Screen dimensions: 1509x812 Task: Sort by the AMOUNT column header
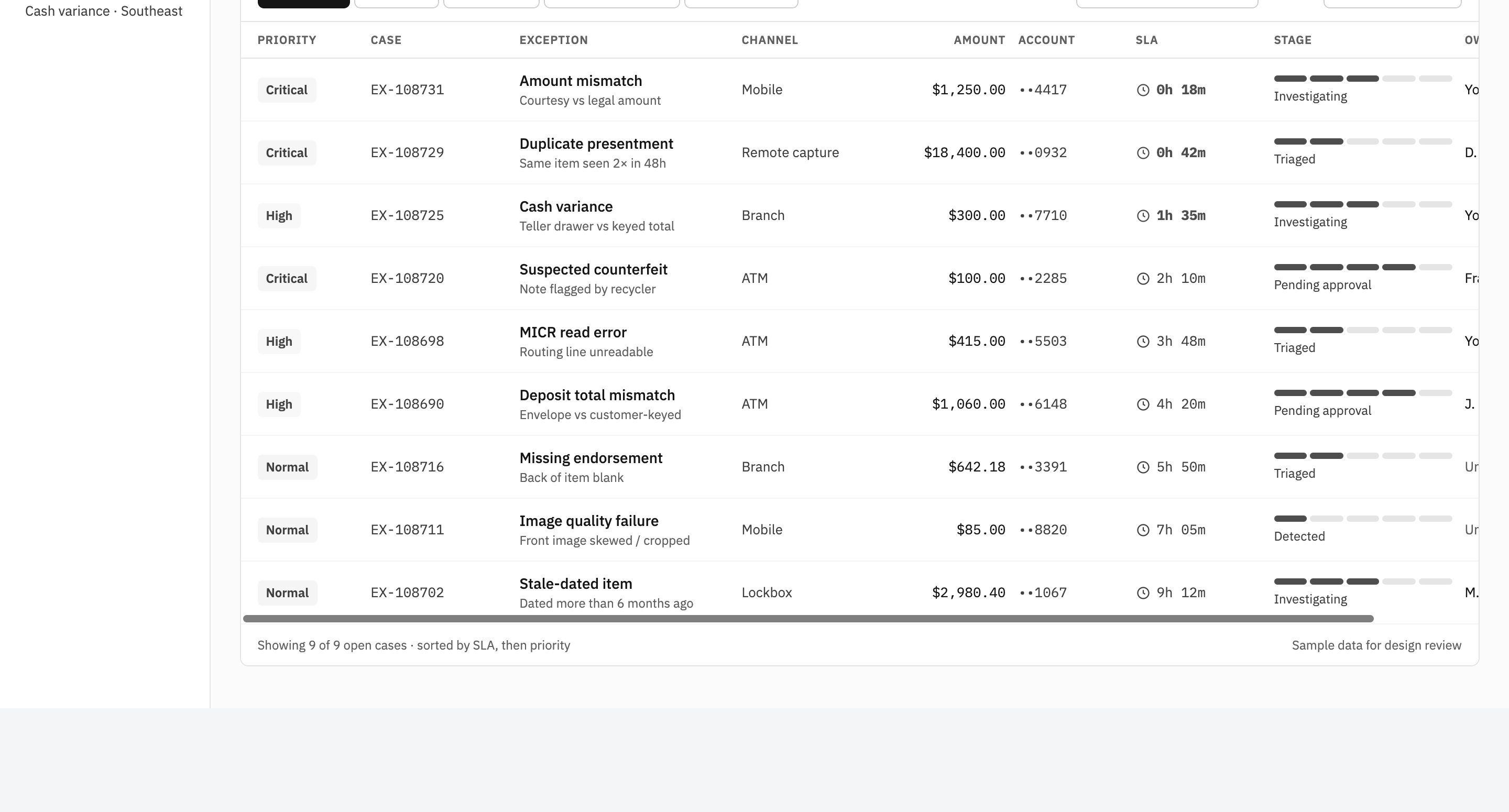coord(979,40)
